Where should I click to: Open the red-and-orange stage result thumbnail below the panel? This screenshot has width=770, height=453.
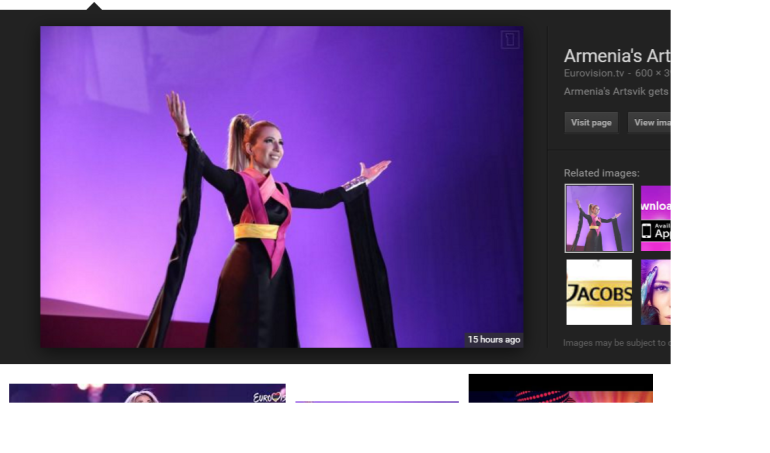click(x=560, y=388)
